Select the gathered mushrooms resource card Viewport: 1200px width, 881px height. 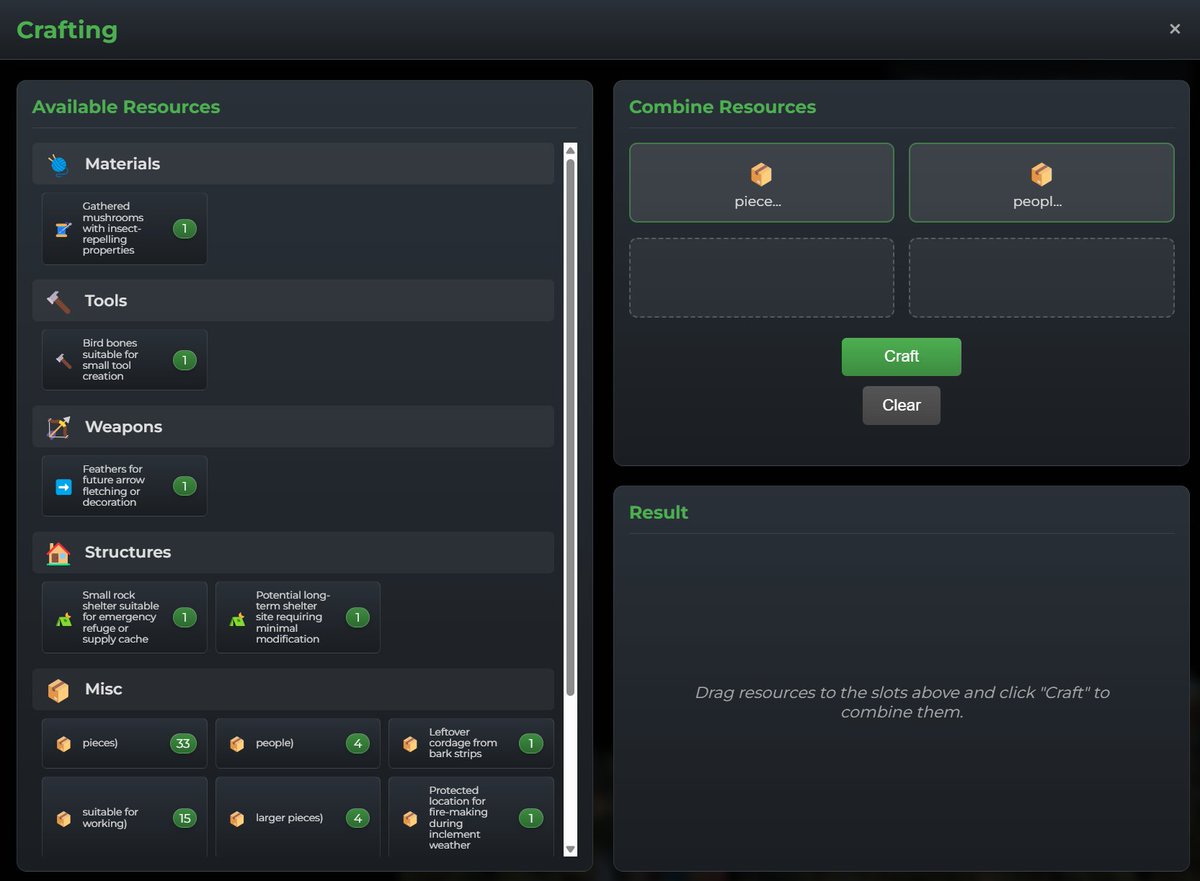124,228
